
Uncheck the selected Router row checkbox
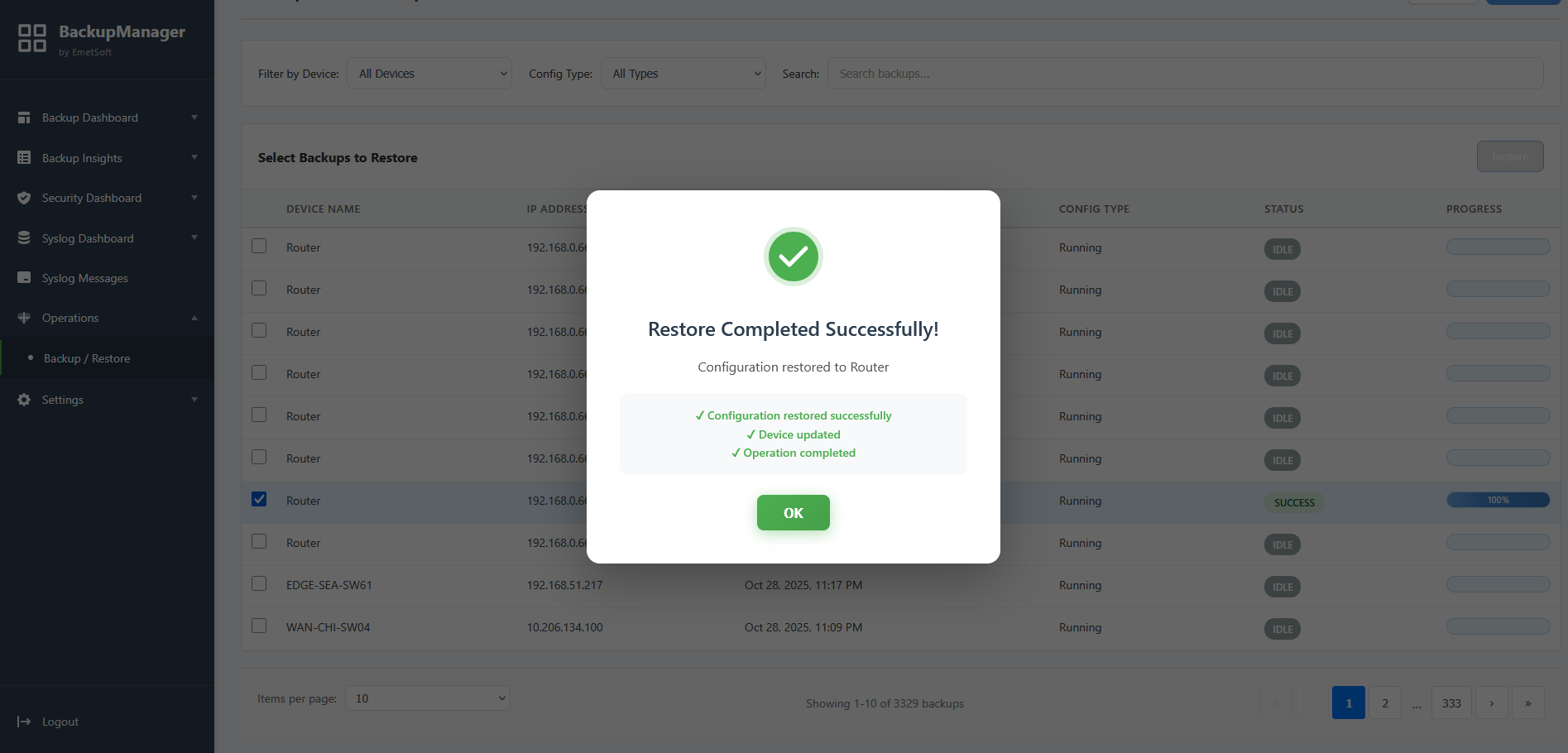coord(259,499)
